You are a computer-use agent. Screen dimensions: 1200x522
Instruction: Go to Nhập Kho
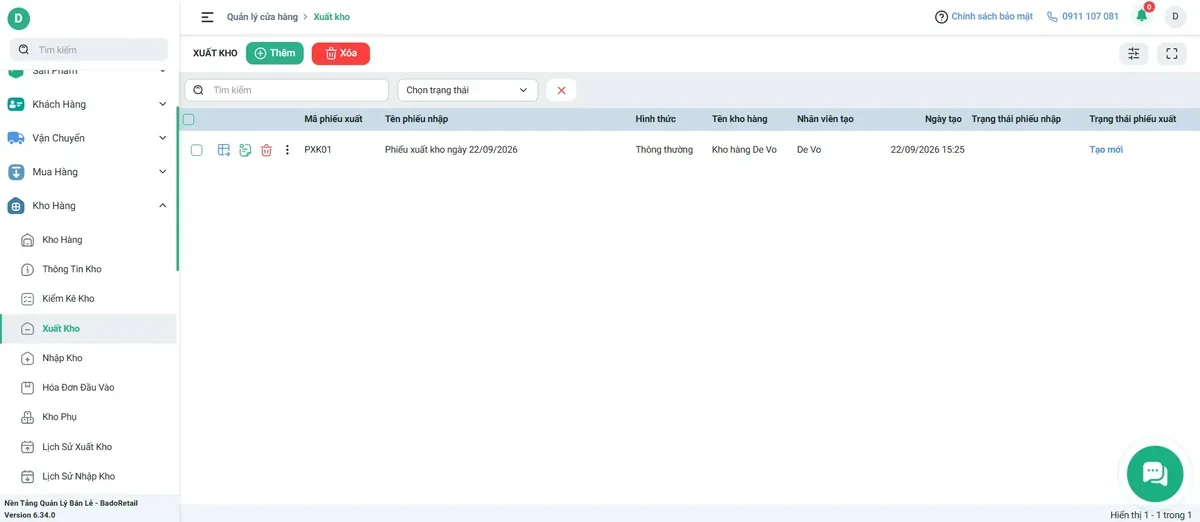88,358
